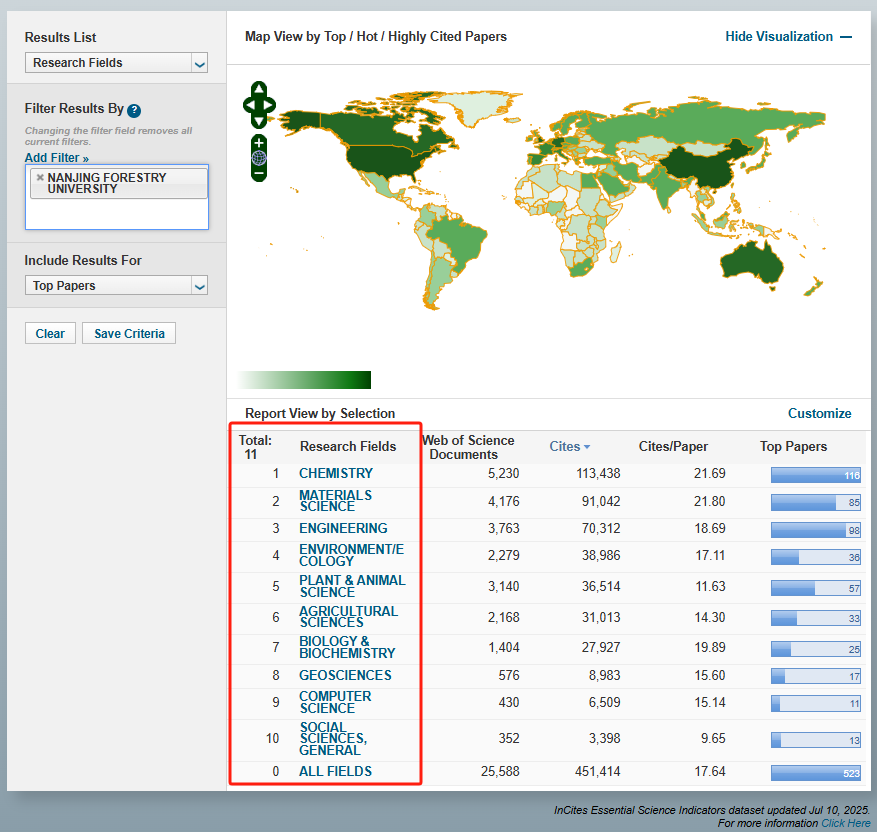
Task: Open PLANT & ANIMAL SCIENCE field
Action: click(x=352, y=586)
